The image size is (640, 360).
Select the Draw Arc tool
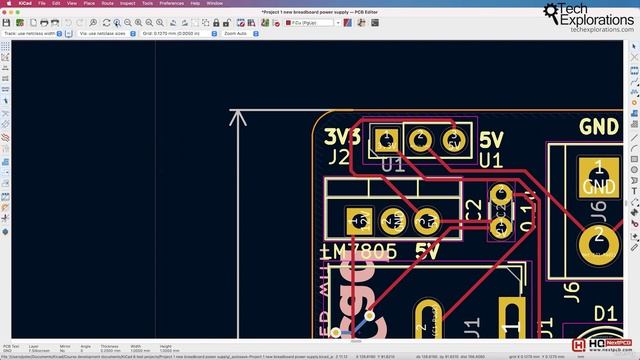pos(634,148)
